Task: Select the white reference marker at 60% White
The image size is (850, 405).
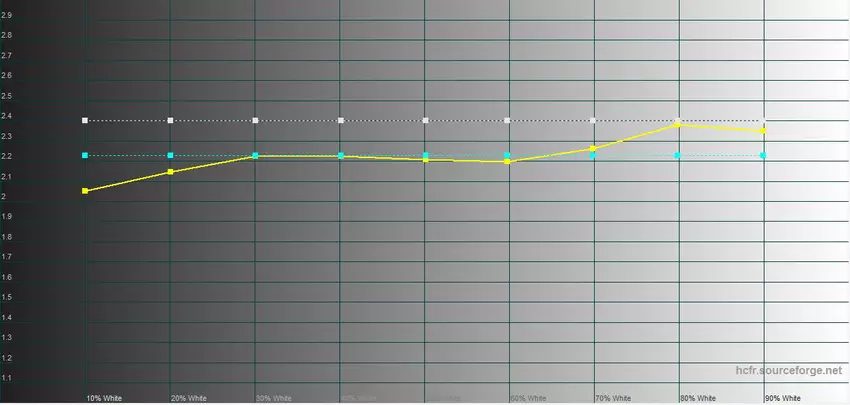Action: [x=508, y=120]
